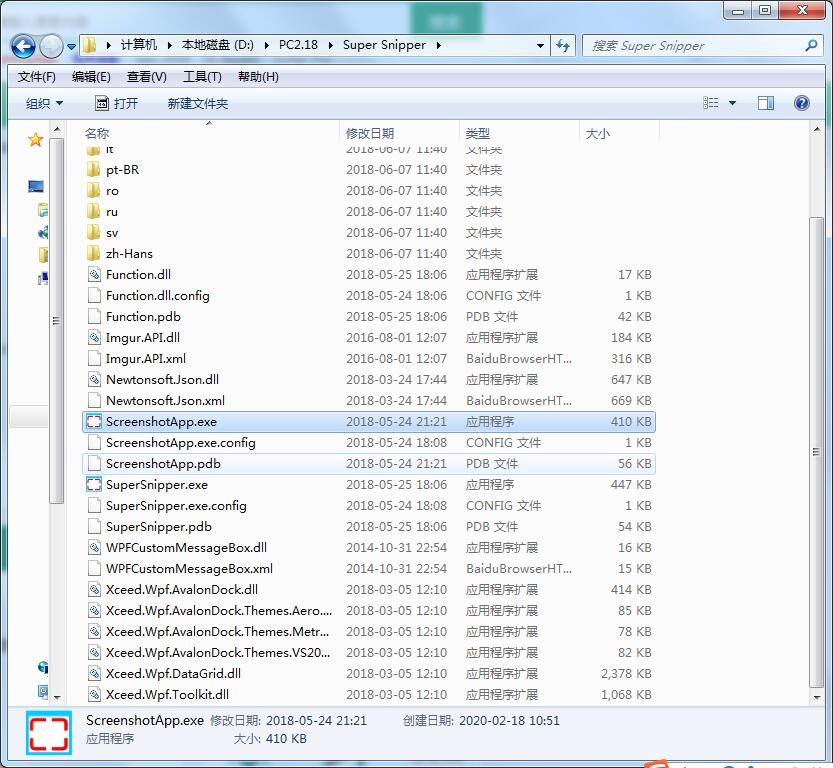This screenshot has width=833, height=768.
Task: Click the zh-Hans folder icon
Action: 93,254
